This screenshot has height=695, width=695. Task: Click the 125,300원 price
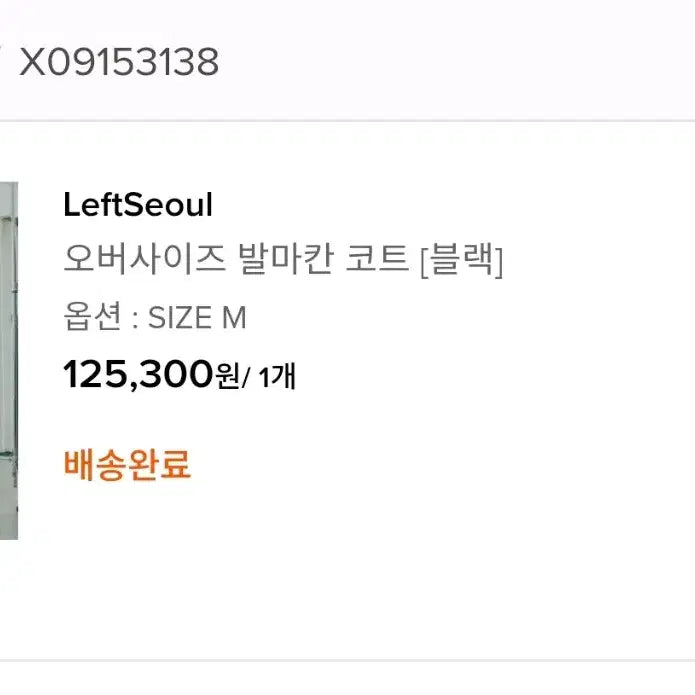[x=138, y=376]
